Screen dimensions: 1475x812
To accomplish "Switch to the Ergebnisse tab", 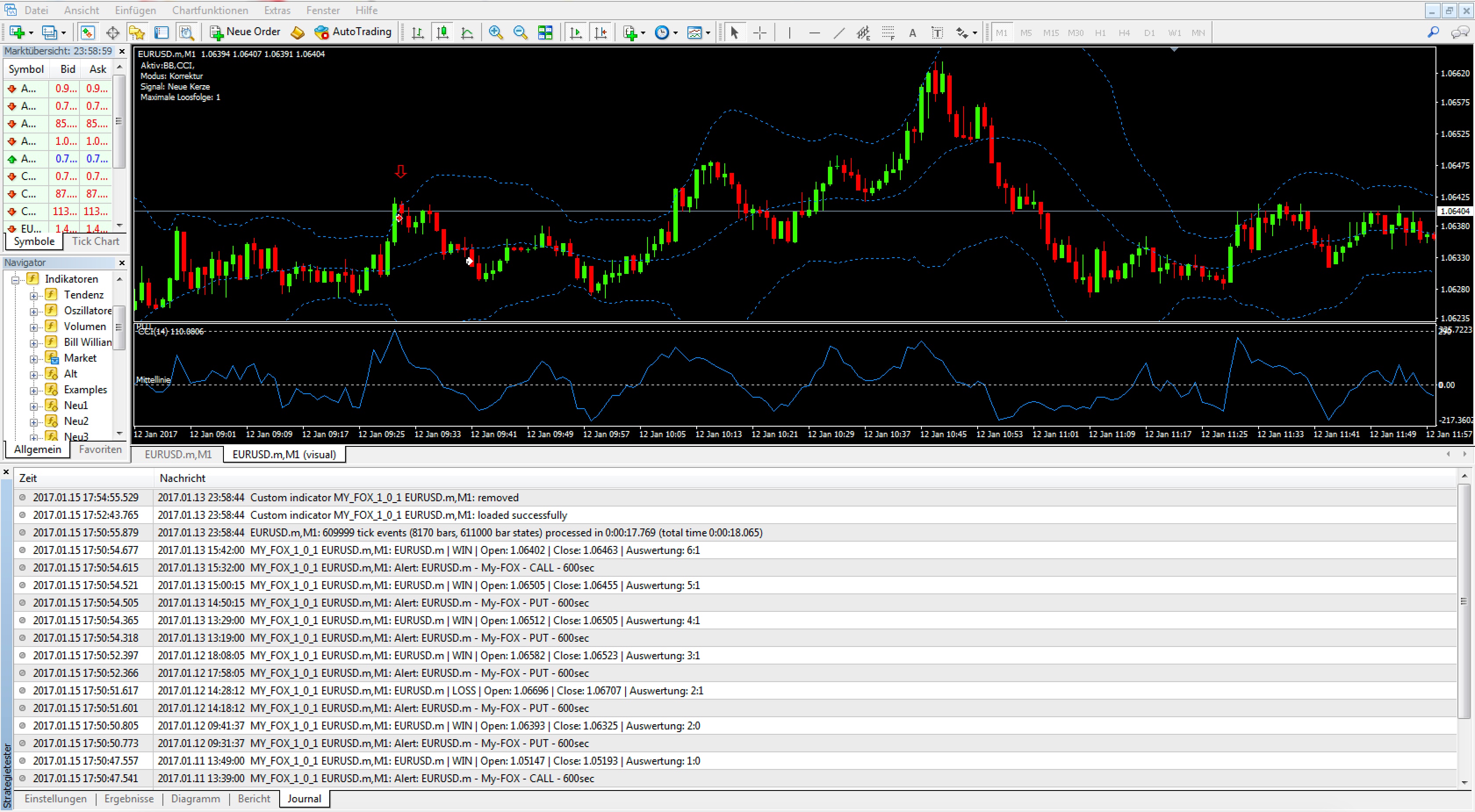I will click(129, 798).
